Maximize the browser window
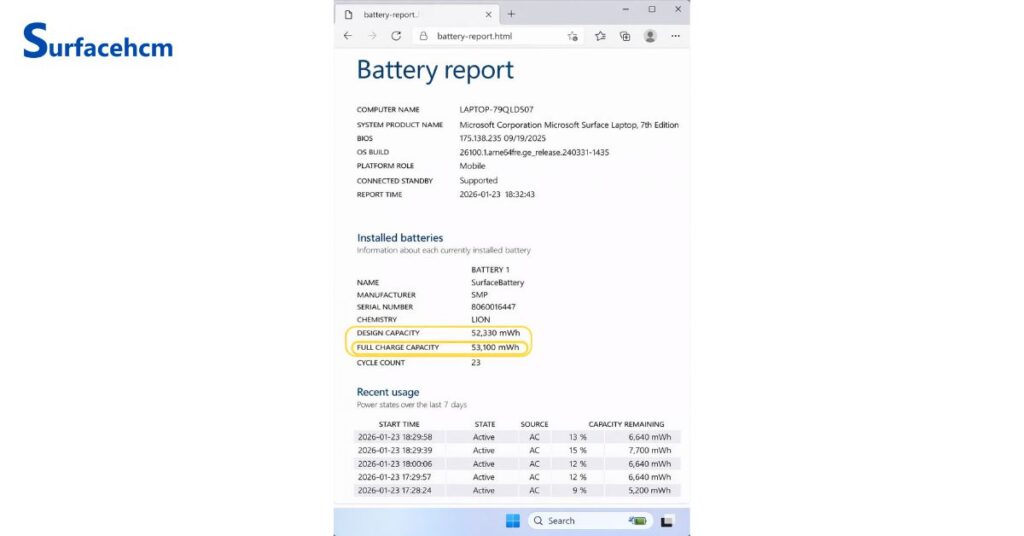The height and width of the screenshot is (536, 1024). tap(652, 9)
